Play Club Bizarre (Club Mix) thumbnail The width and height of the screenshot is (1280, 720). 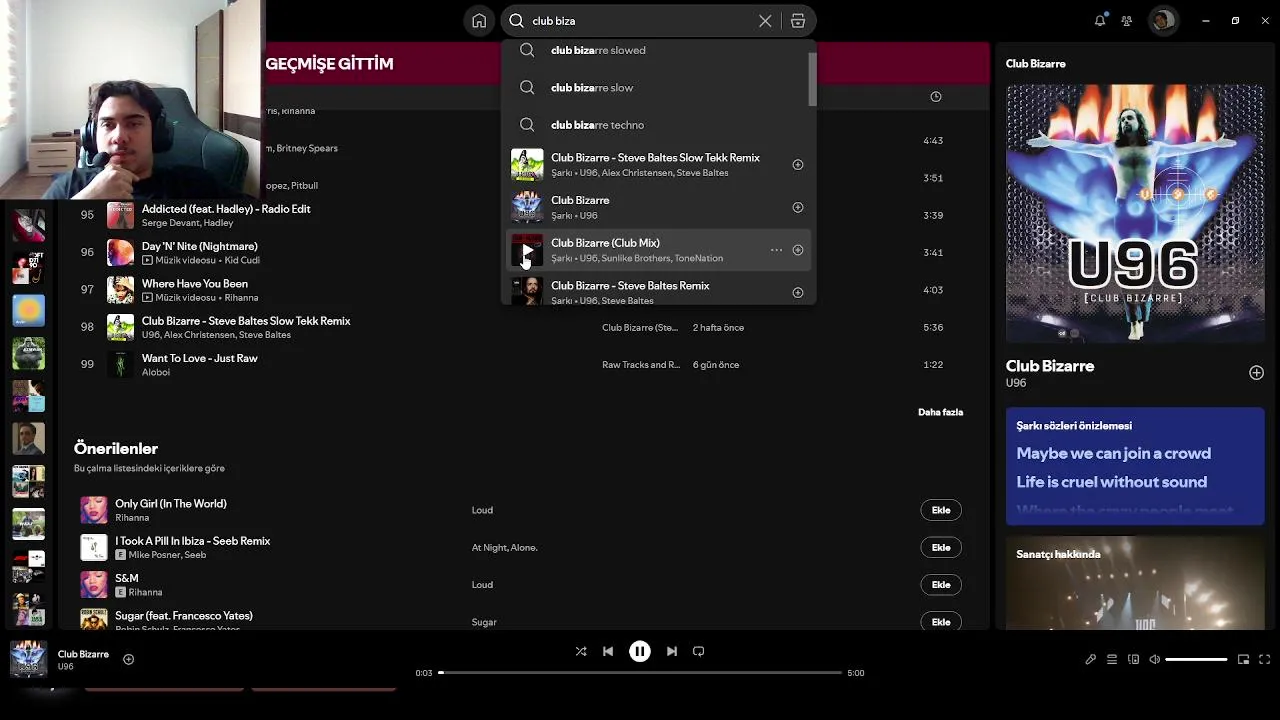[x=527, y=250]
